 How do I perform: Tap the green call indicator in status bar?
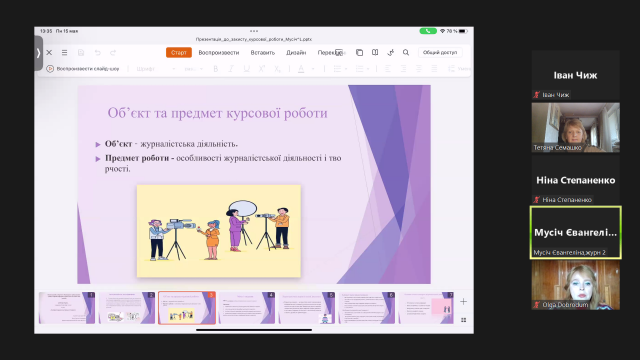428,31
